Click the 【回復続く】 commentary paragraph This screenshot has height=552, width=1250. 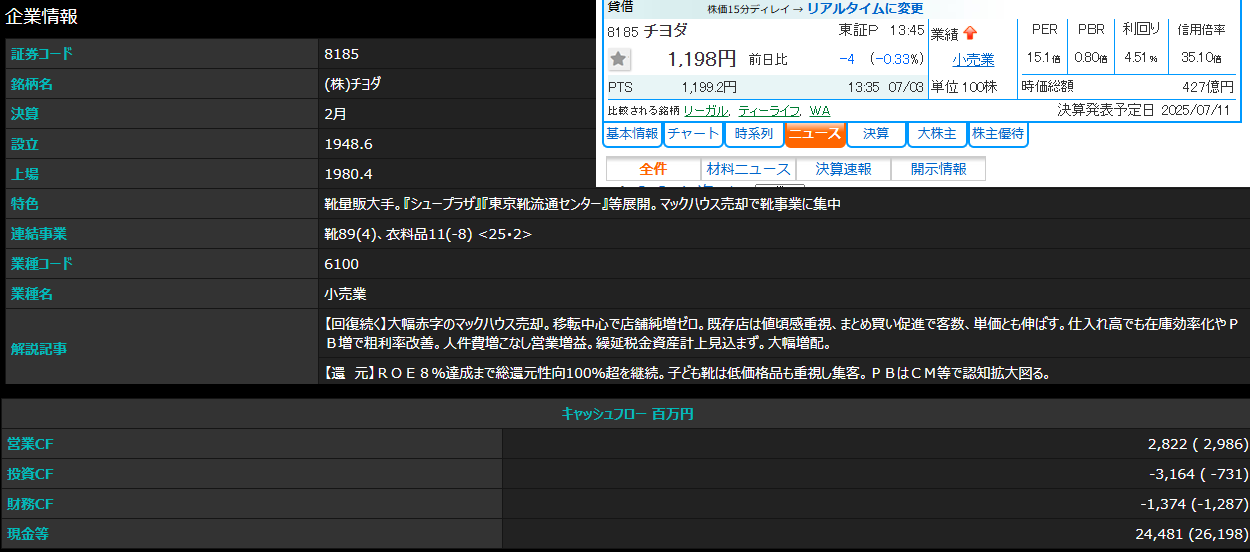pyautogui.click(x=782, y=333)
